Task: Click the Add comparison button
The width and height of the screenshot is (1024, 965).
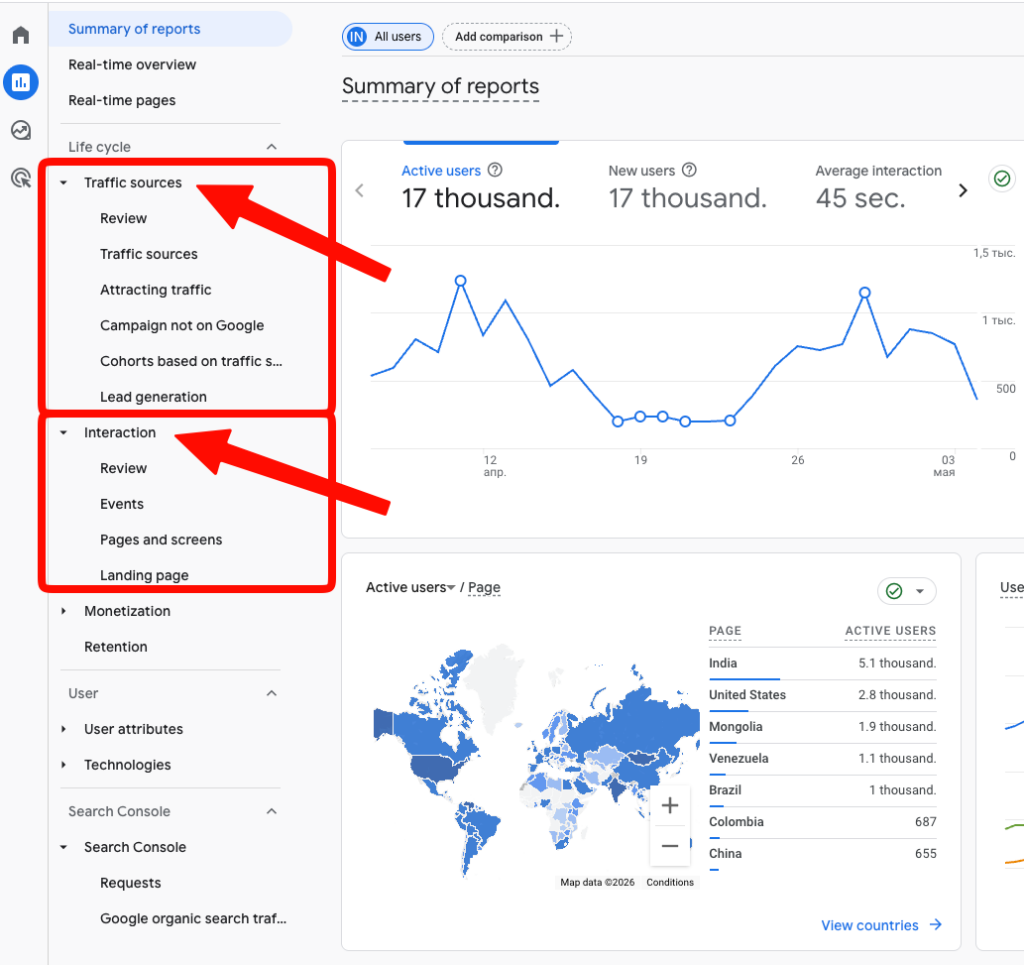Action: [507, 37]
